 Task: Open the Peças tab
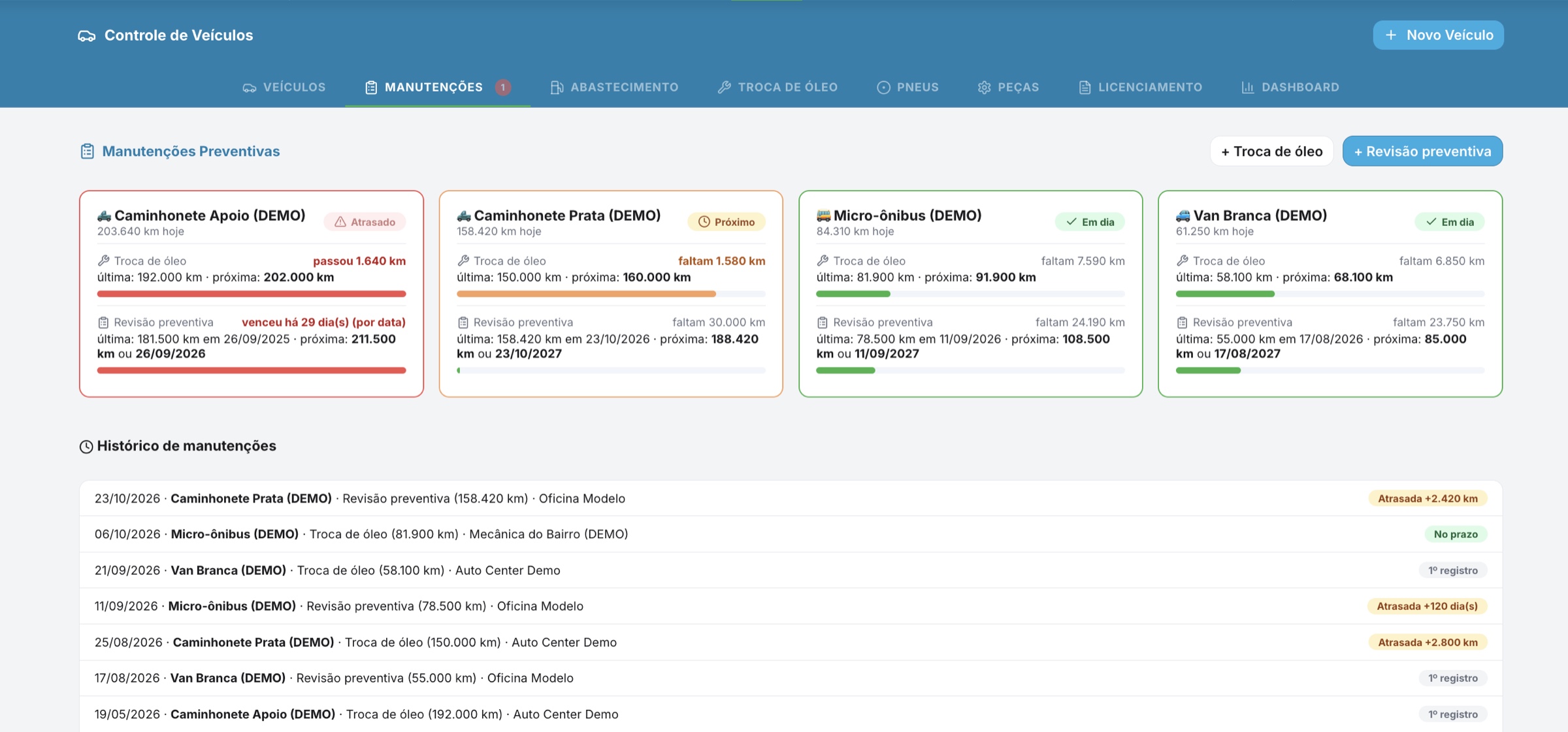click(x=1008, y=88)
